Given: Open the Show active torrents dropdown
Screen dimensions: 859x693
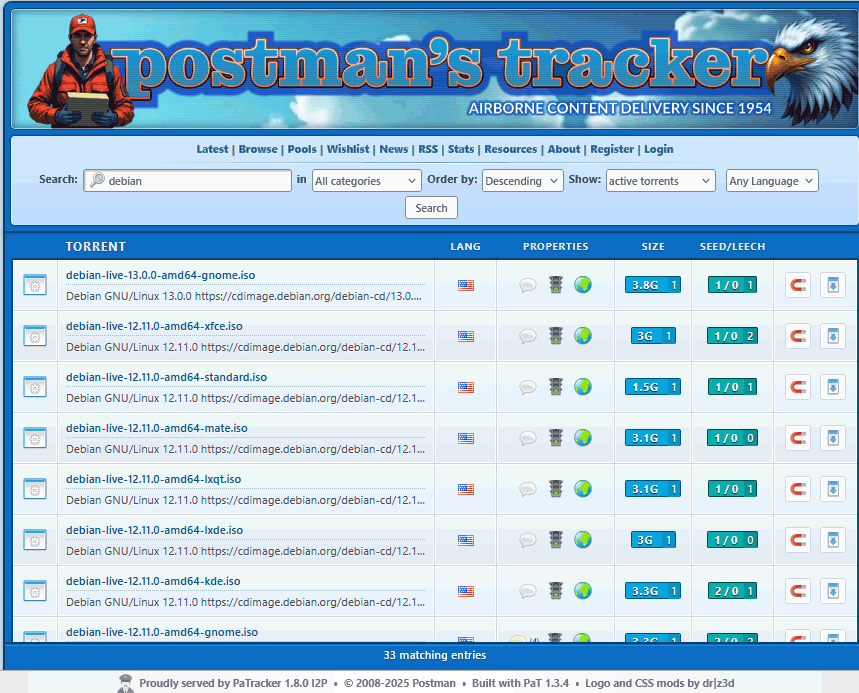Looking at the screenshot, I should (x=661, y=180).
